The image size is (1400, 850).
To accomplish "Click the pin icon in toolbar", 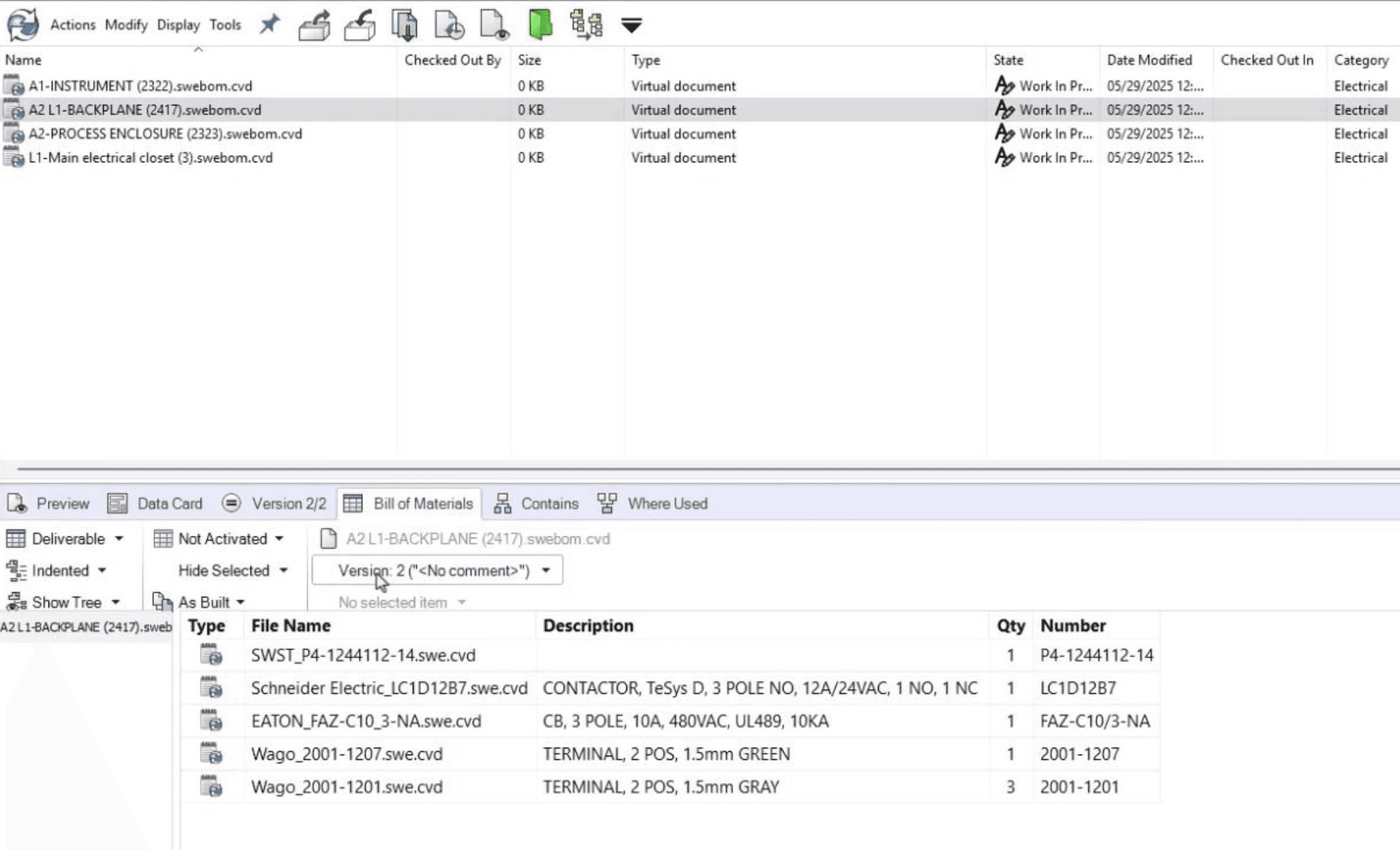I will click(x=269, y=25).
